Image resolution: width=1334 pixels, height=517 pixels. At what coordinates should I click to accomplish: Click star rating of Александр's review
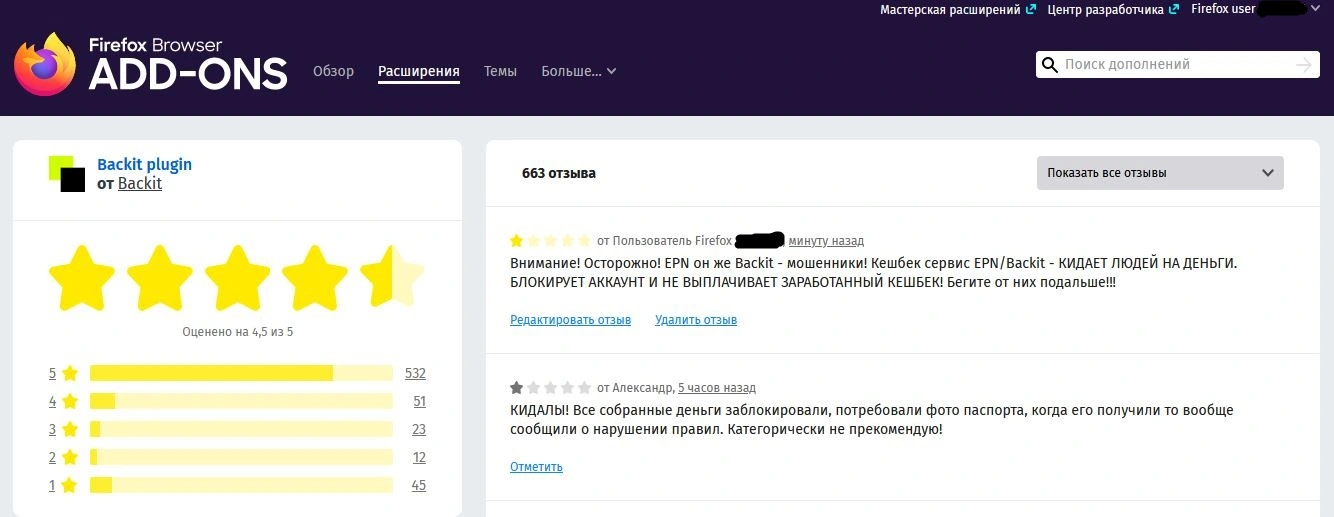pos(550,388)
